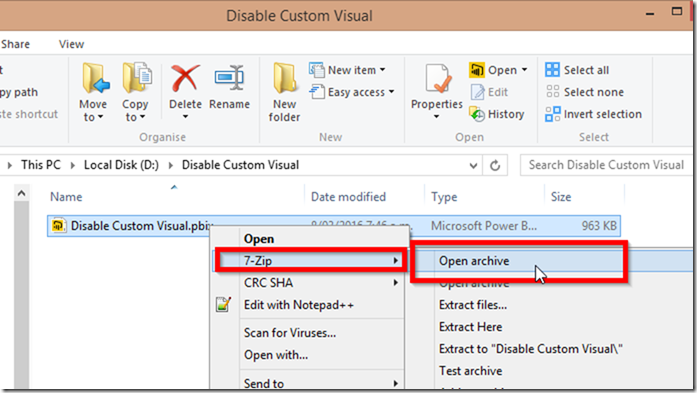
Task: Switch to the Share ribbon tab
Action: click(16, 44)
